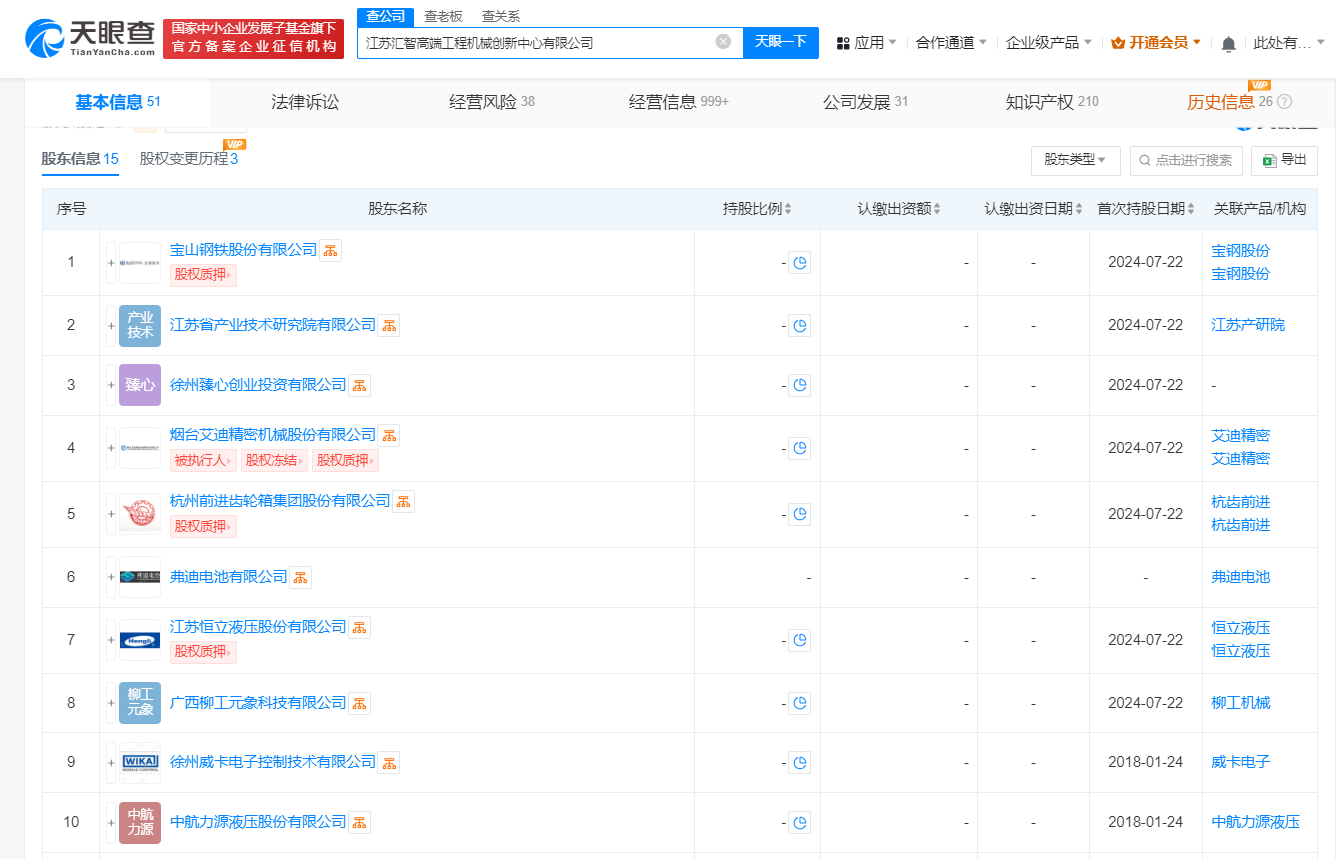The width and height of the screenshot is (1336, 859).
Task: Open the 恒立液压 related product link
Action: [x=1240, y=628]
